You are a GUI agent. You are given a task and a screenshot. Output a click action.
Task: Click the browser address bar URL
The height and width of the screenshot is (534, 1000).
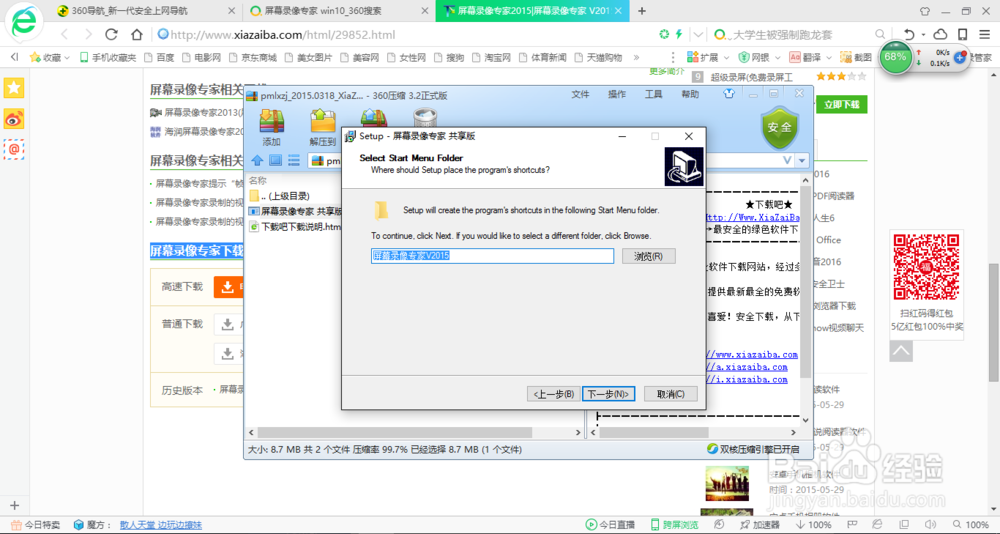pyautogui.click(x=283, y=34)
